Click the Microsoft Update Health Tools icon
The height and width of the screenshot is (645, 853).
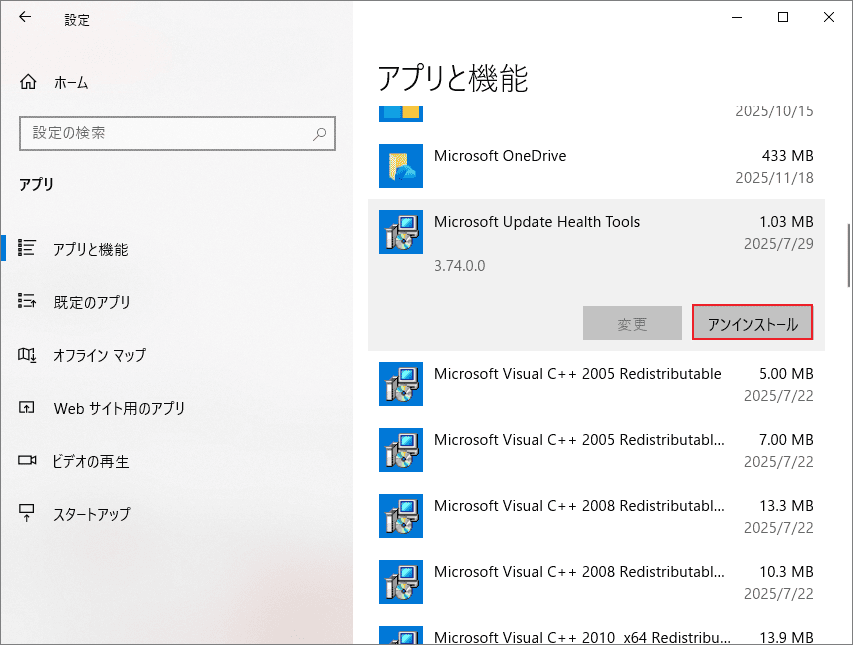coord(400,232)
